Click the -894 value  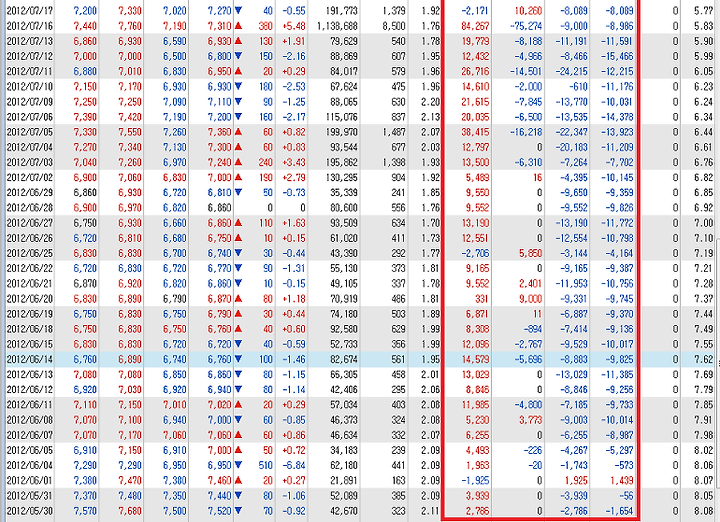(533, 329)
